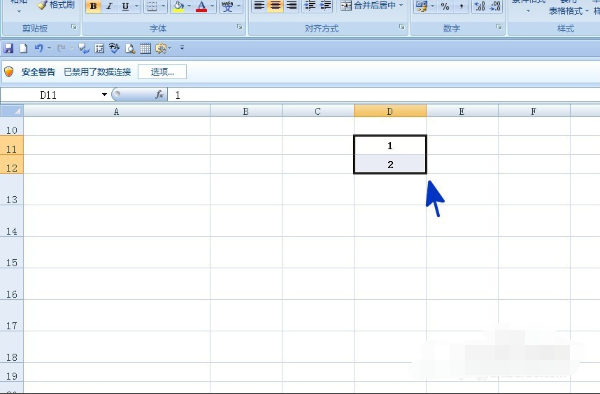Toggle center alignment
The image size is (600, 394).
click(275, 5)
